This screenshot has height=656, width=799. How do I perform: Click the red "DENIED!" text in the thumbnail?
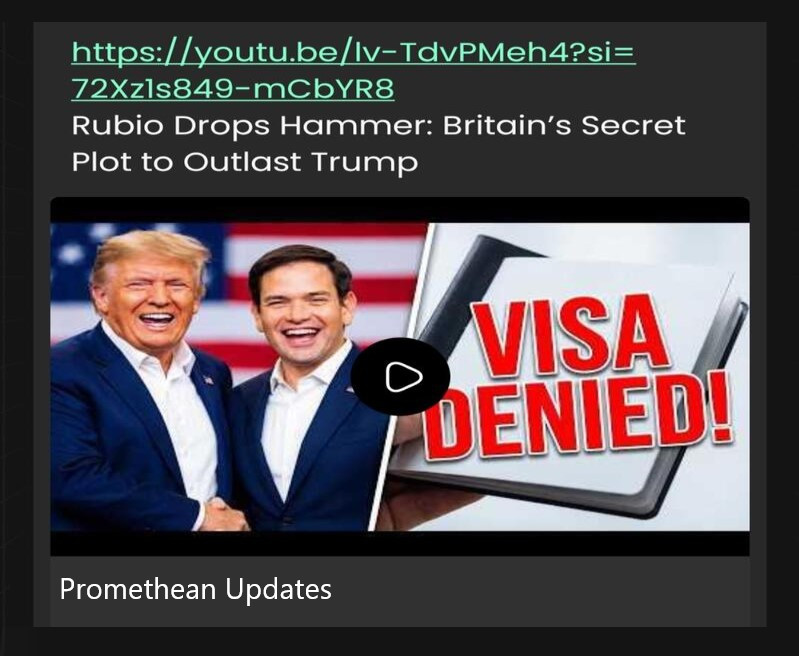click(x=578, y=418)
